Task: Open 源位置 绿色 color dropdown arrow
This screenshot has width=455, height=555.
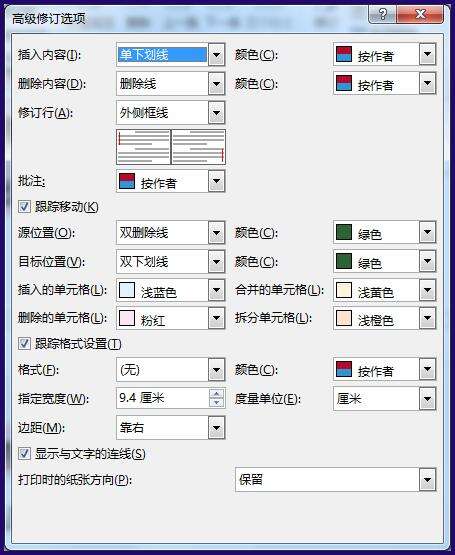Action: point(427,232)
